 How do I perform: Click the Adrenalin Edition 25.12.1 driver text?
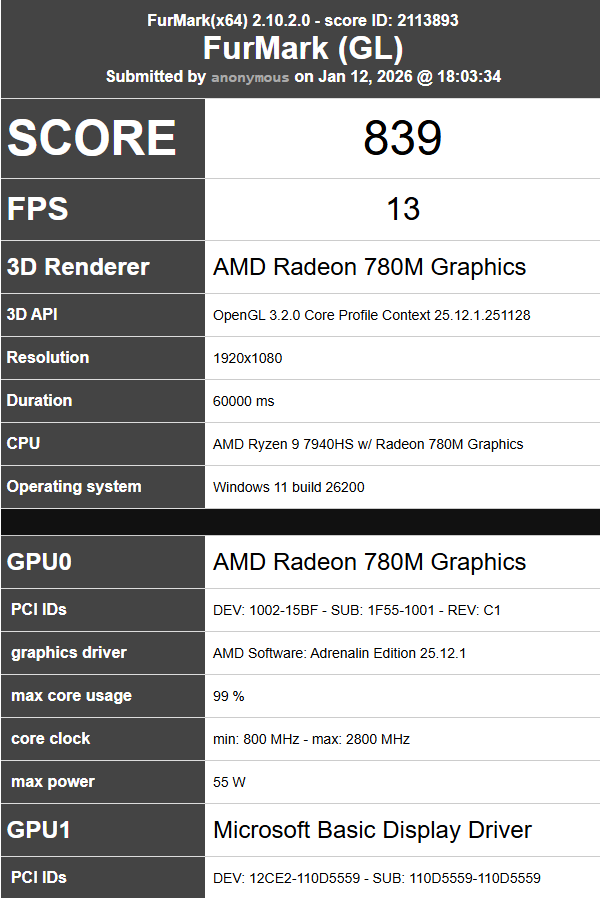[340, 653]
